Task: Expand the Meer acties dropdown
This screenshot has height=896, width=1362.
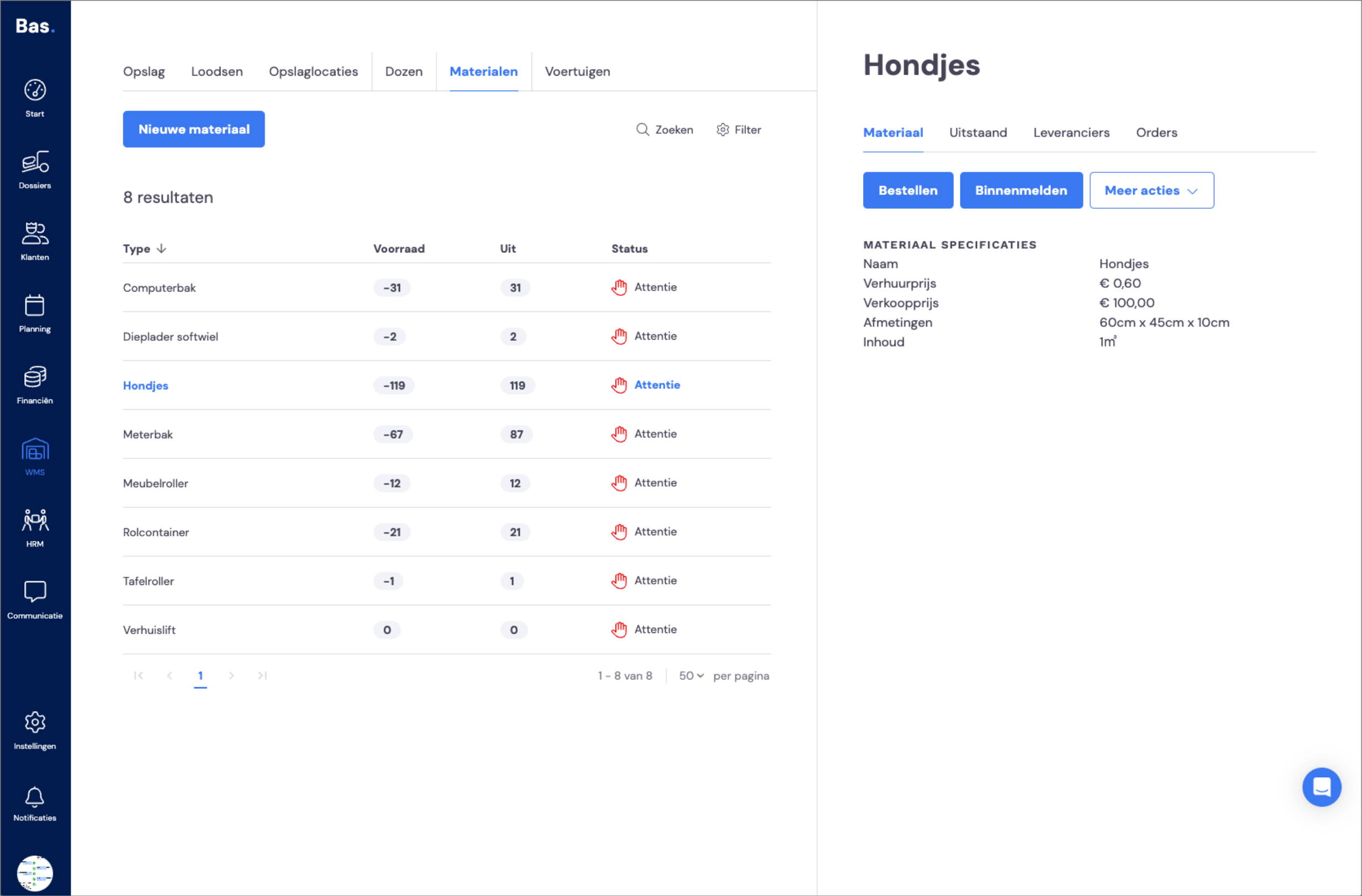Action: (1151, 190)
